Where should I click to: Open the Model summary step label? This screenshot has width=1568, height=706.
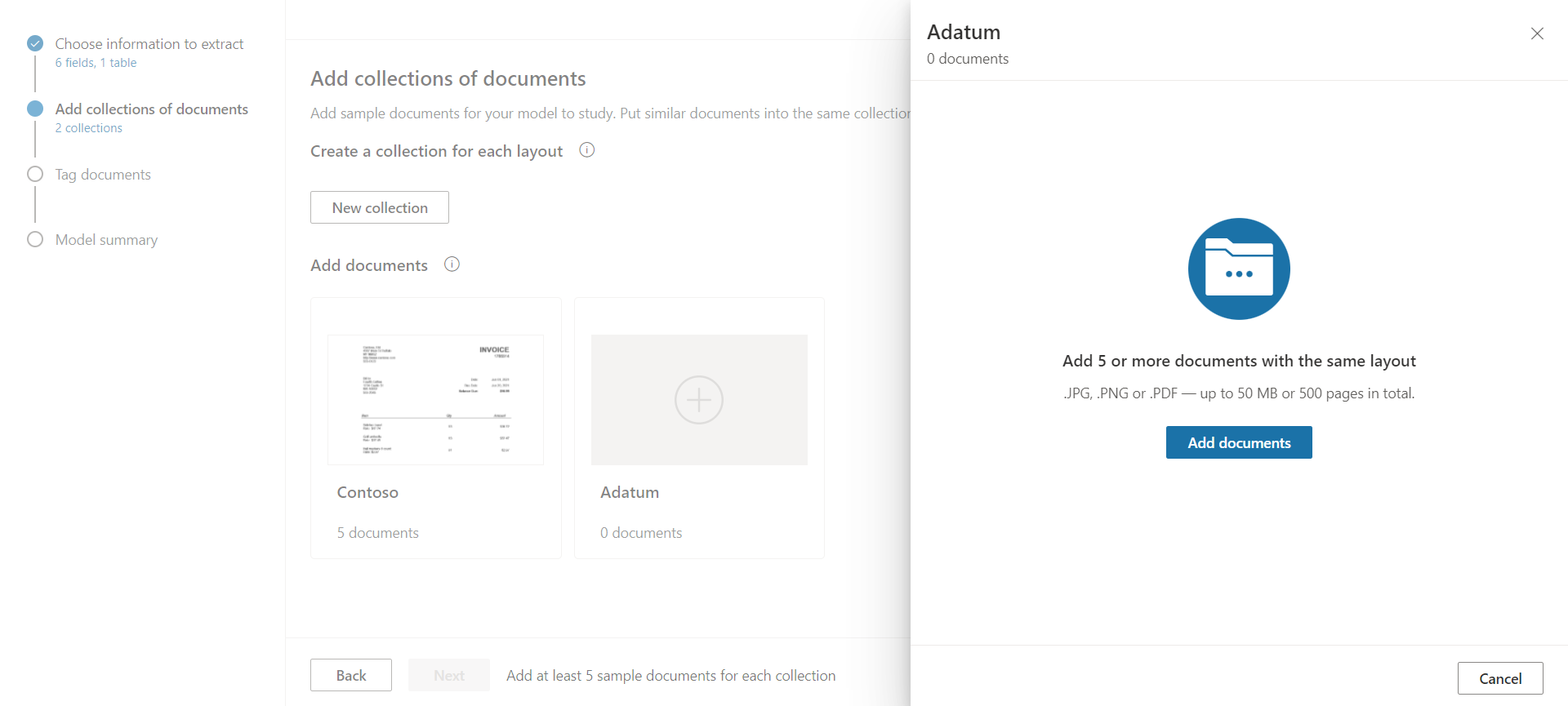point(106,240)
